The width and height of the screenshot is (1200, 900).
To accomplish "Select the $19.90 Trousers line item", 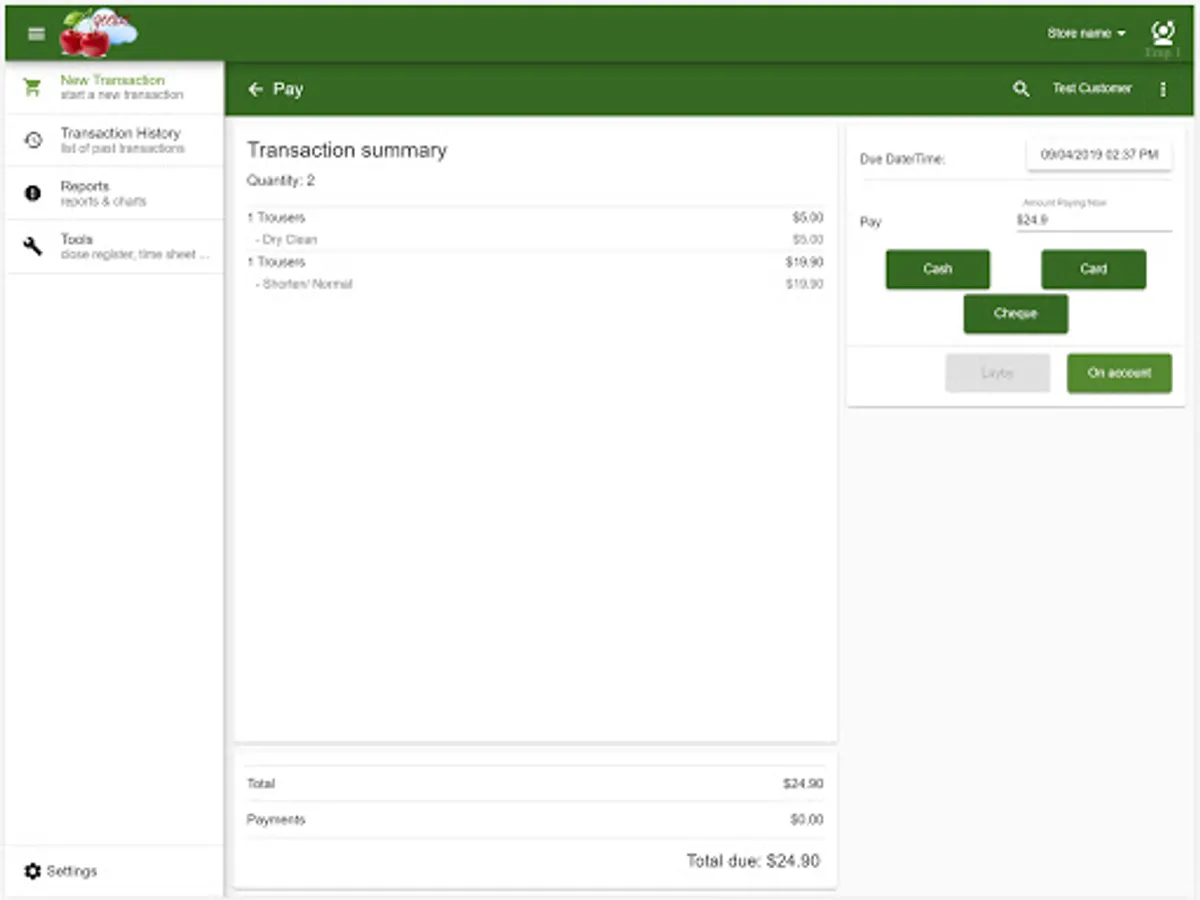I will (x=535, y=262).
